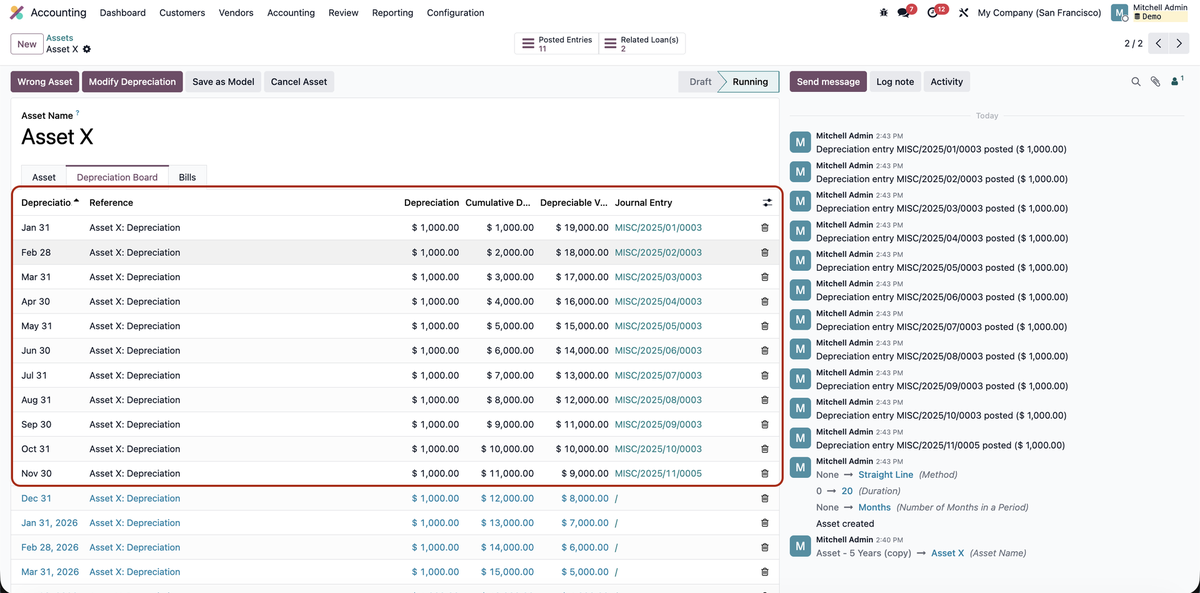The height and width of the screenshot is (593, 1200).
Task: Open the column visibility settings toggle
Action: click(767, 203)
